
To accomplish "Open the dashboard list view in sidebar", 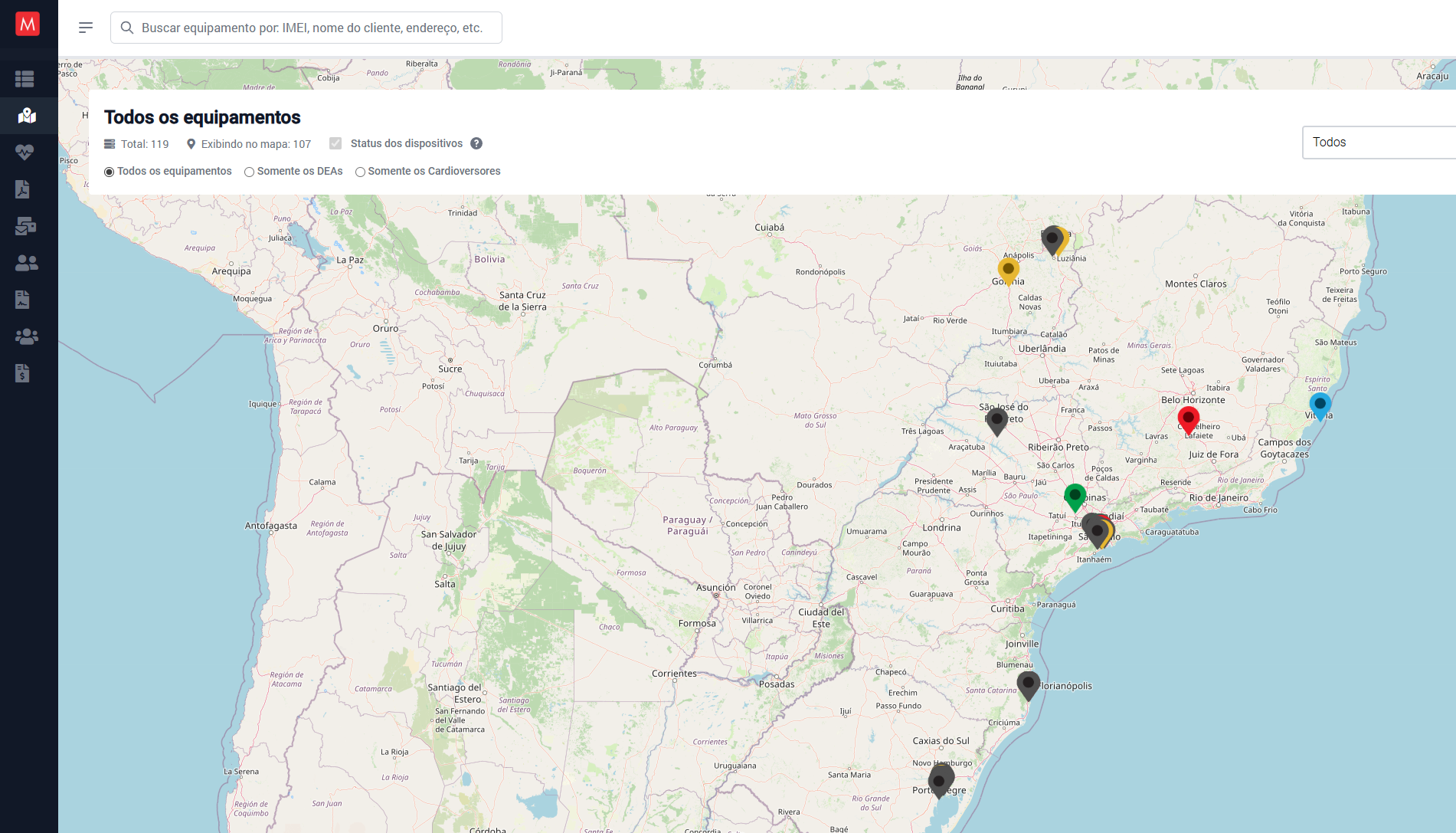I will point(25,78).
